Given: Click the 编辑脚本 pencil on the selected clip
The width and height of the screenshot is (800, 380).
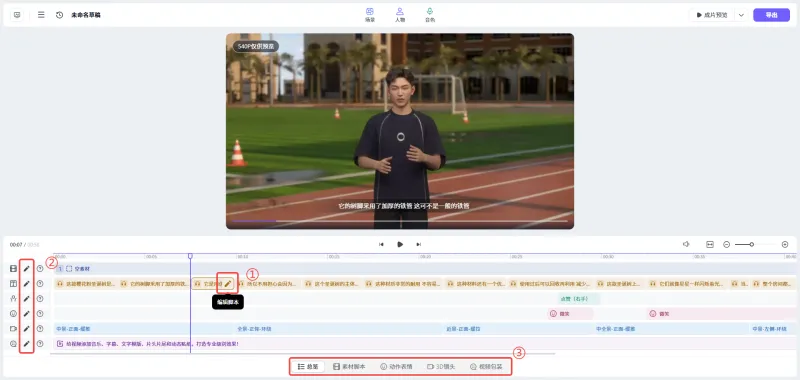Looking at the screenshot, I should coord(228,284).
